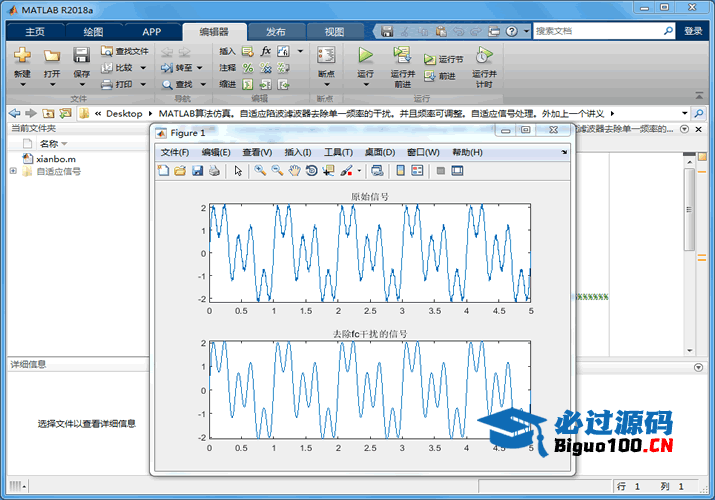Click the editor's vertical scrollbar
Viewport: 715px width, 500px height.
pos(689,210)
